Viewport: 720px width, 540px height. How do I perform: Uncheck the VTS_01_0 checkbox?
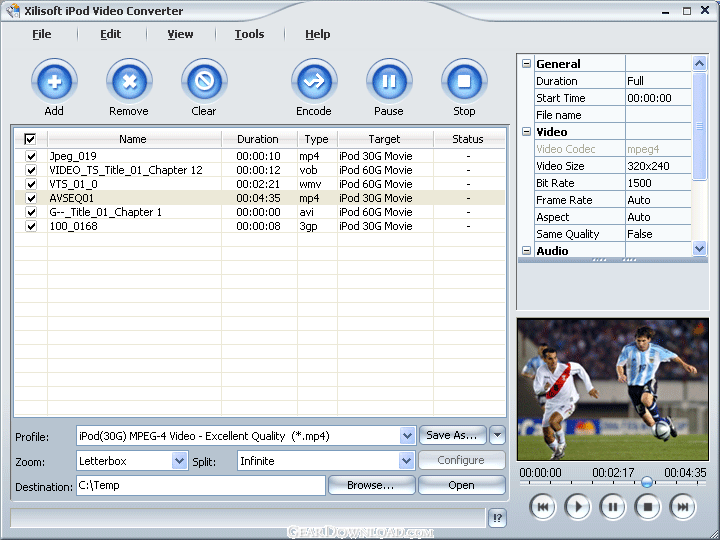point(31,184)
